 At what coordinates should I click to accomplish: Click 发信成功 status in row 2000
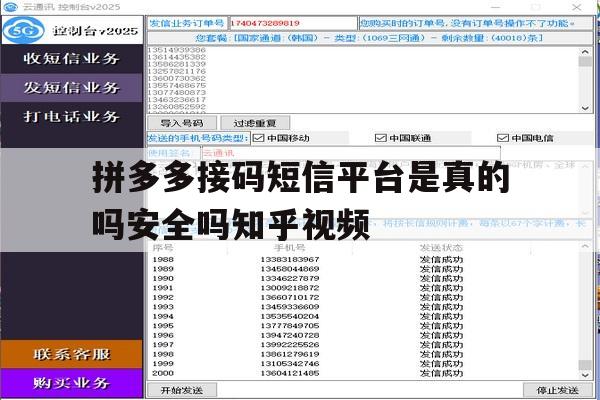click(441, 373)
